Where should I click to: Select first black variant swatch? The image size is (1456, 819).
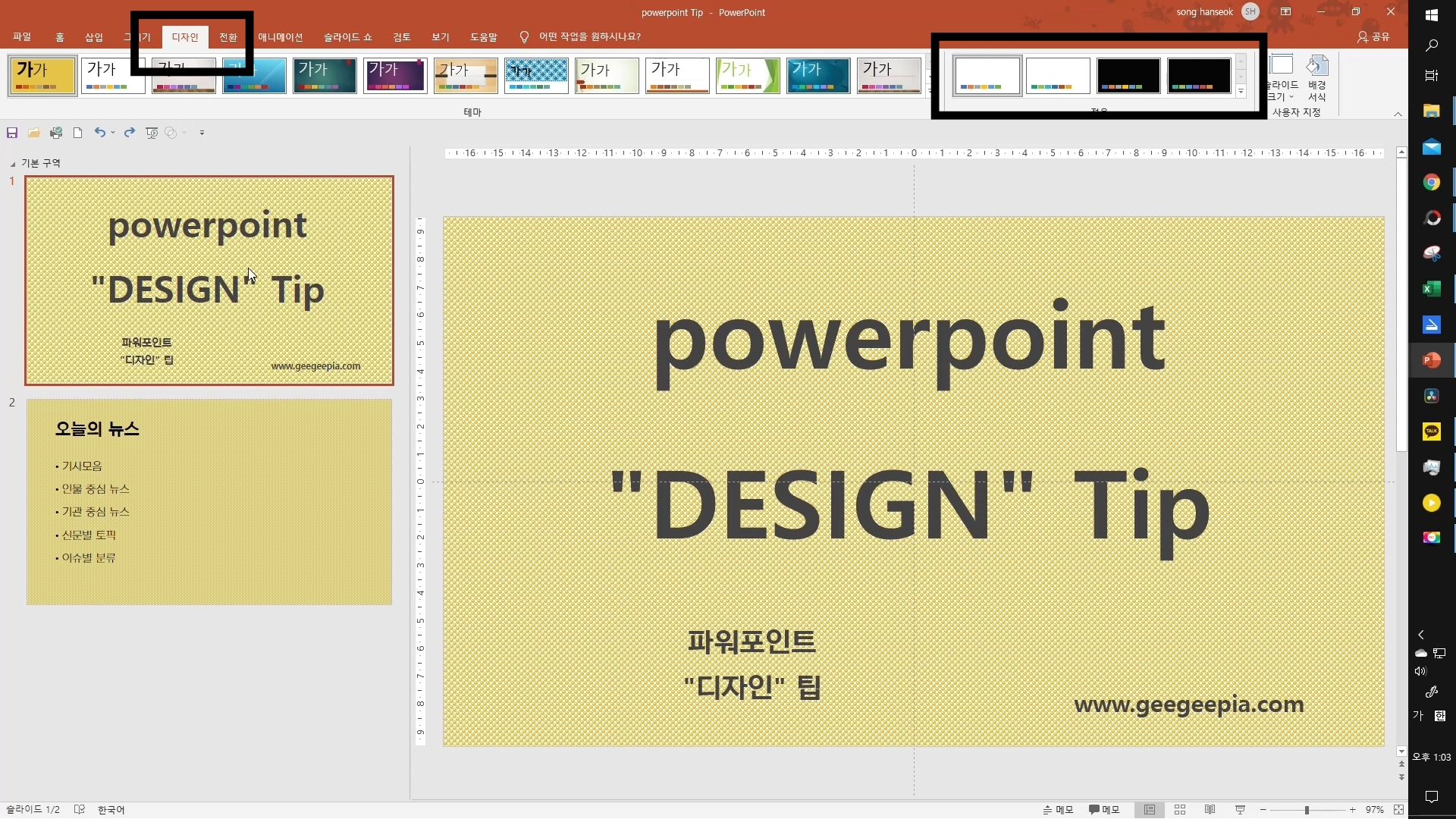click(1128, 75)
